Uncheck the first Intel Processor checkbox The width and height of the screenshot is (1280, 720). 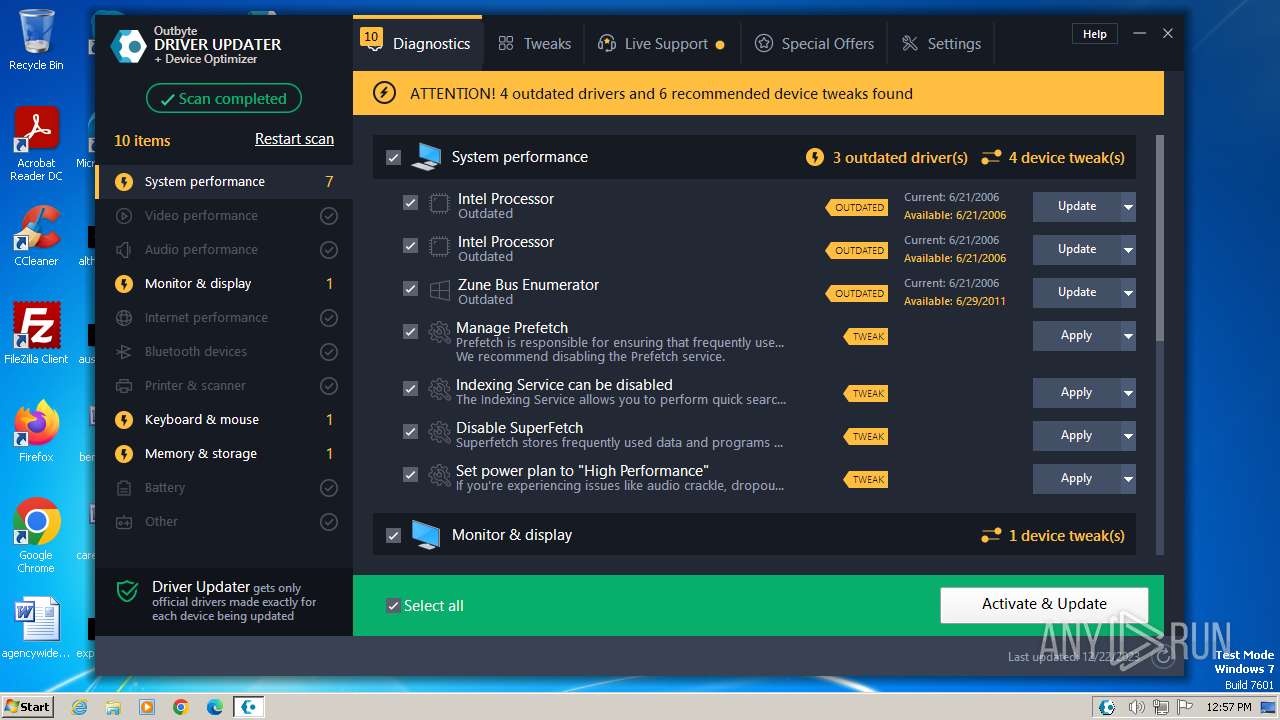click(x=410, y=203)
